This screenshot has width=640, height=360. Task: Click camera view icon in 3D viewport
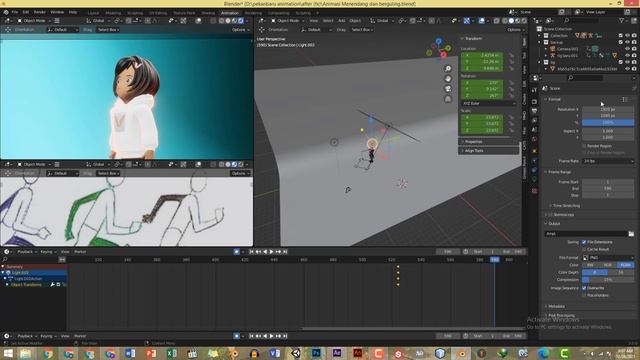coord(448,89)
